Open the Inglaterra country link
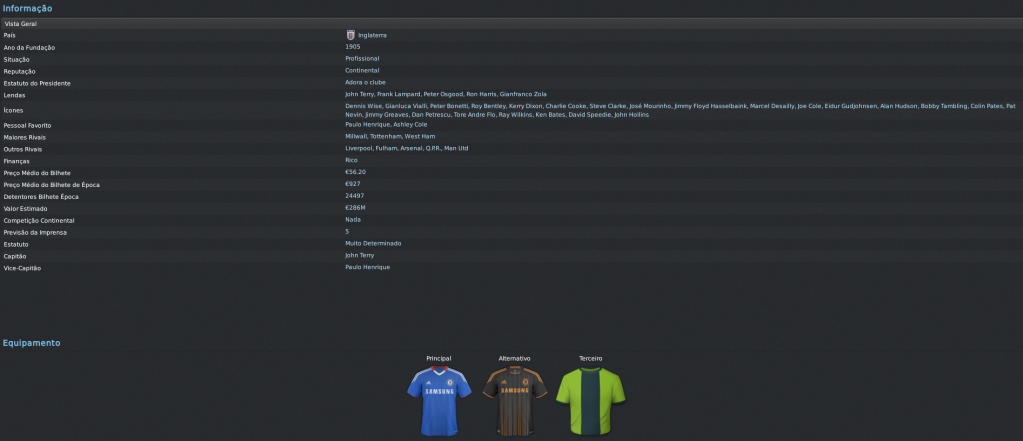Image resolution: width=1023 pixels, height=441 pixels. [x=372, y=35]
